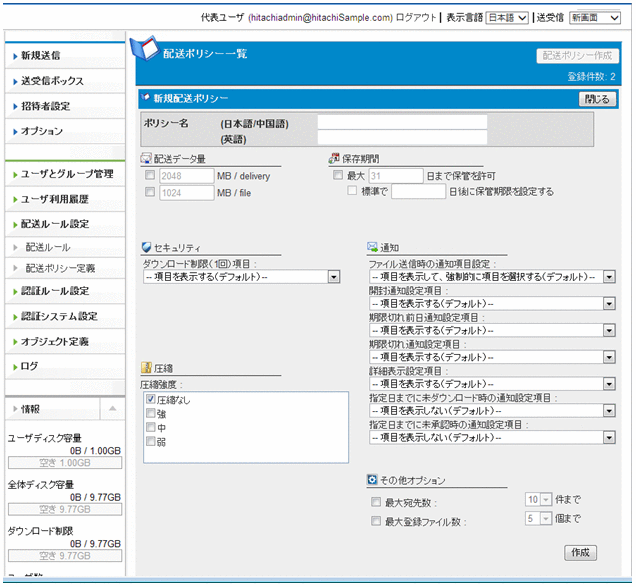
Task: Check the 最大 日まで保管を許可 checkbox
Action: click(x=338, y=175)
